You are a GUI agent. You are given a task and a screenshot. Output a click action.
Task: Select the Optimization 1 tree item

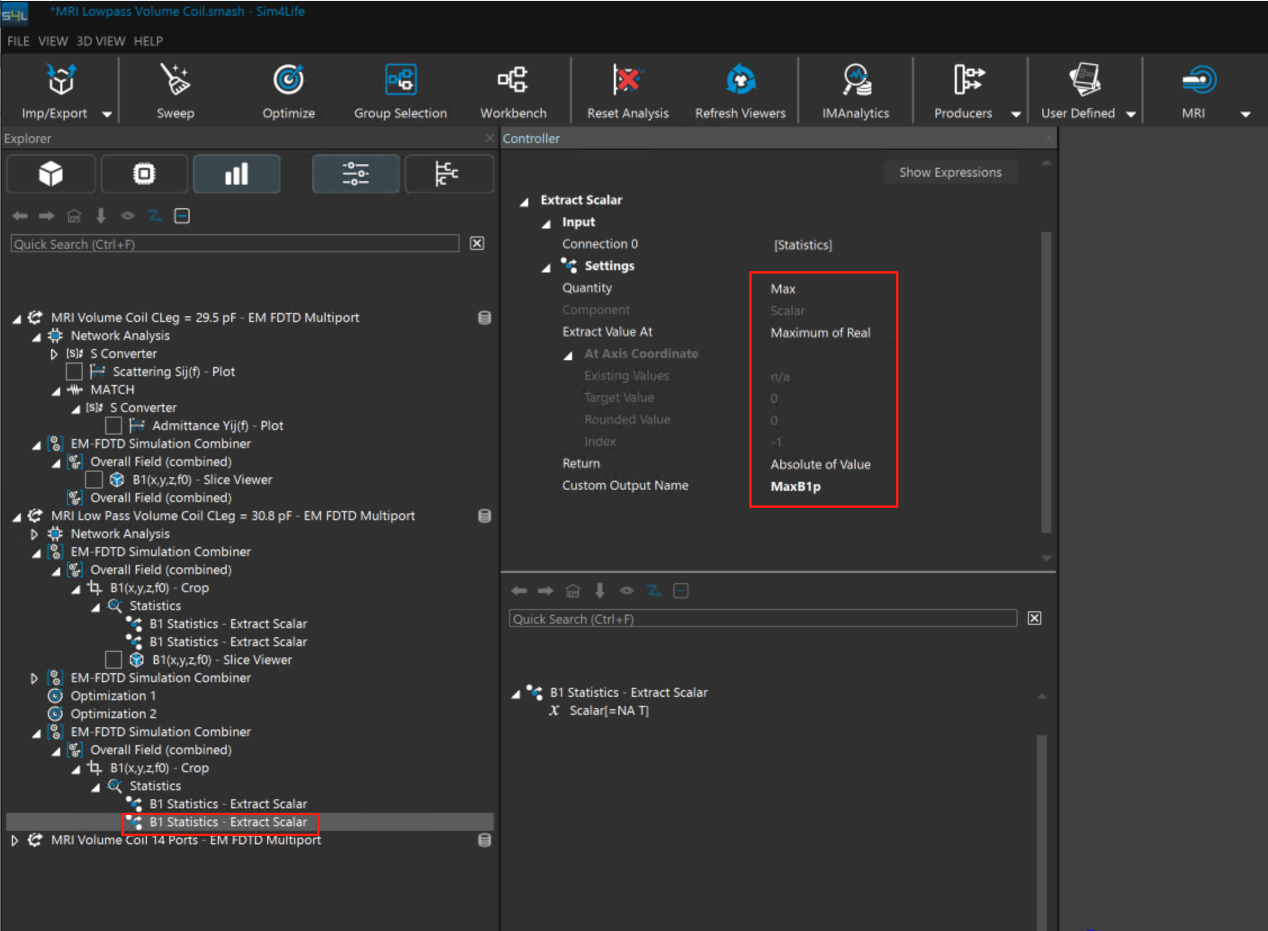click(x=113, y=696)
